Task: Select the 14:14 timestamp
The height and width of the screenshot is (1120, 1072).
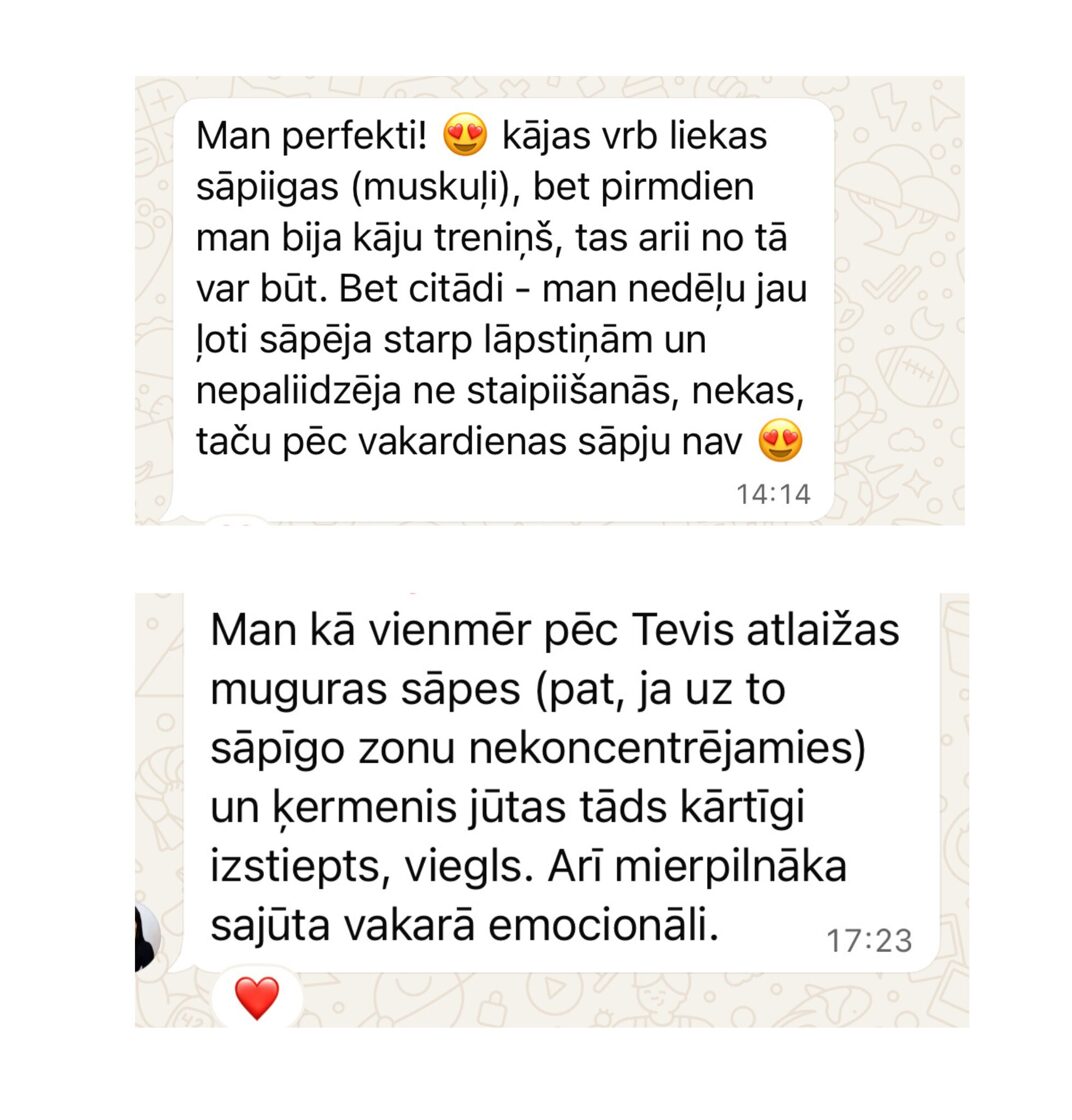Action: [773, 494]
